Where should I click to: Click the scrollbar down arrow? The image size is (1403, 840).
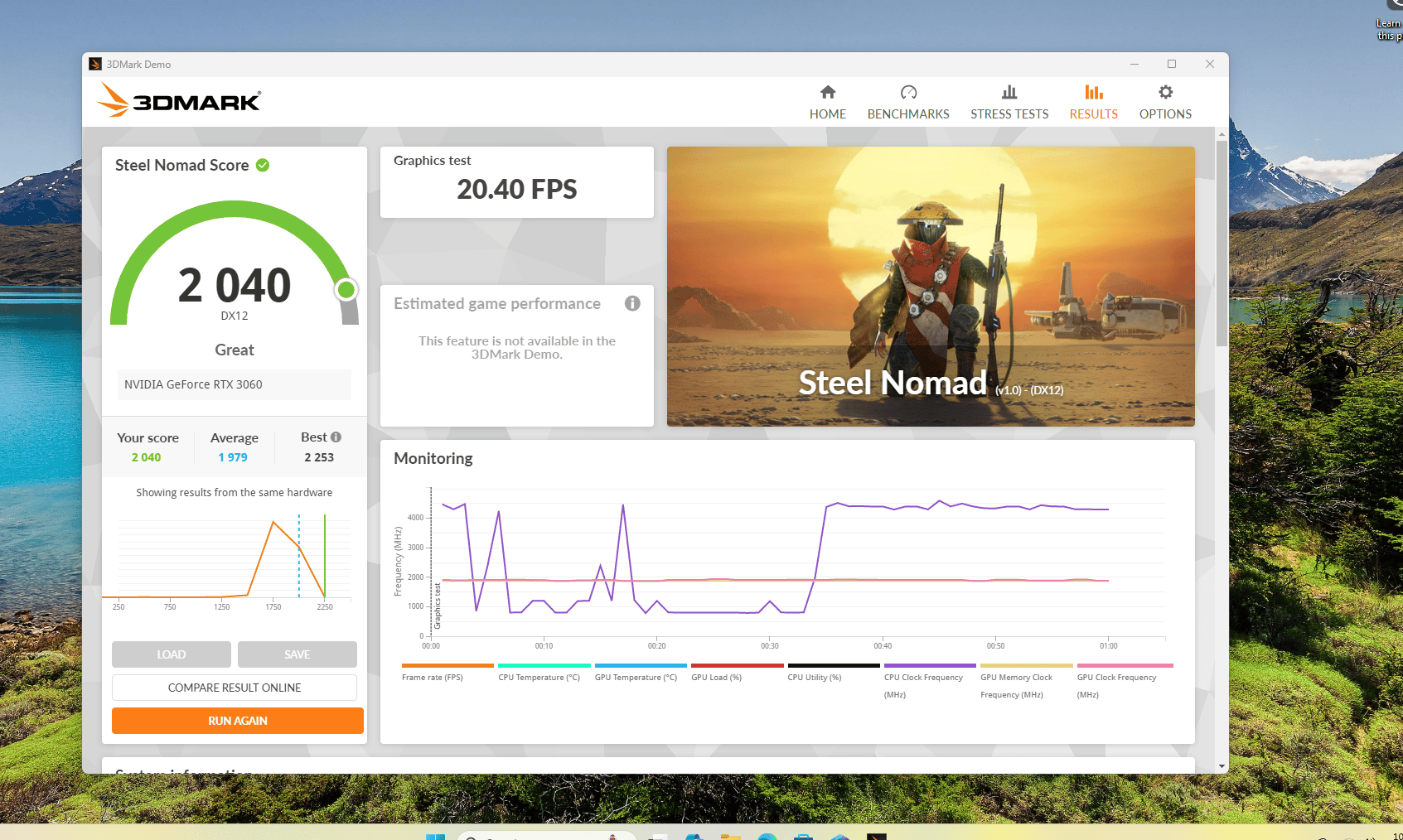1222,766
